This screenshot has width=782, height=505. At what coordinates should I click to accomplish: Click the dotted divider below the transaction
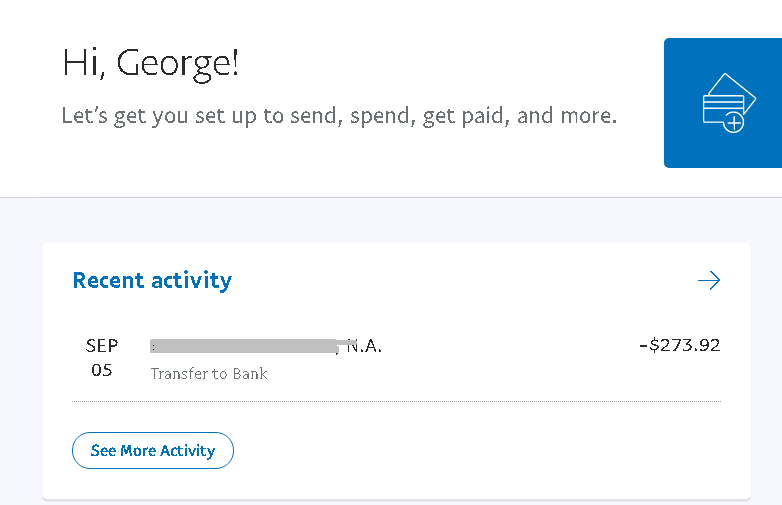click(x=396, y=402)
